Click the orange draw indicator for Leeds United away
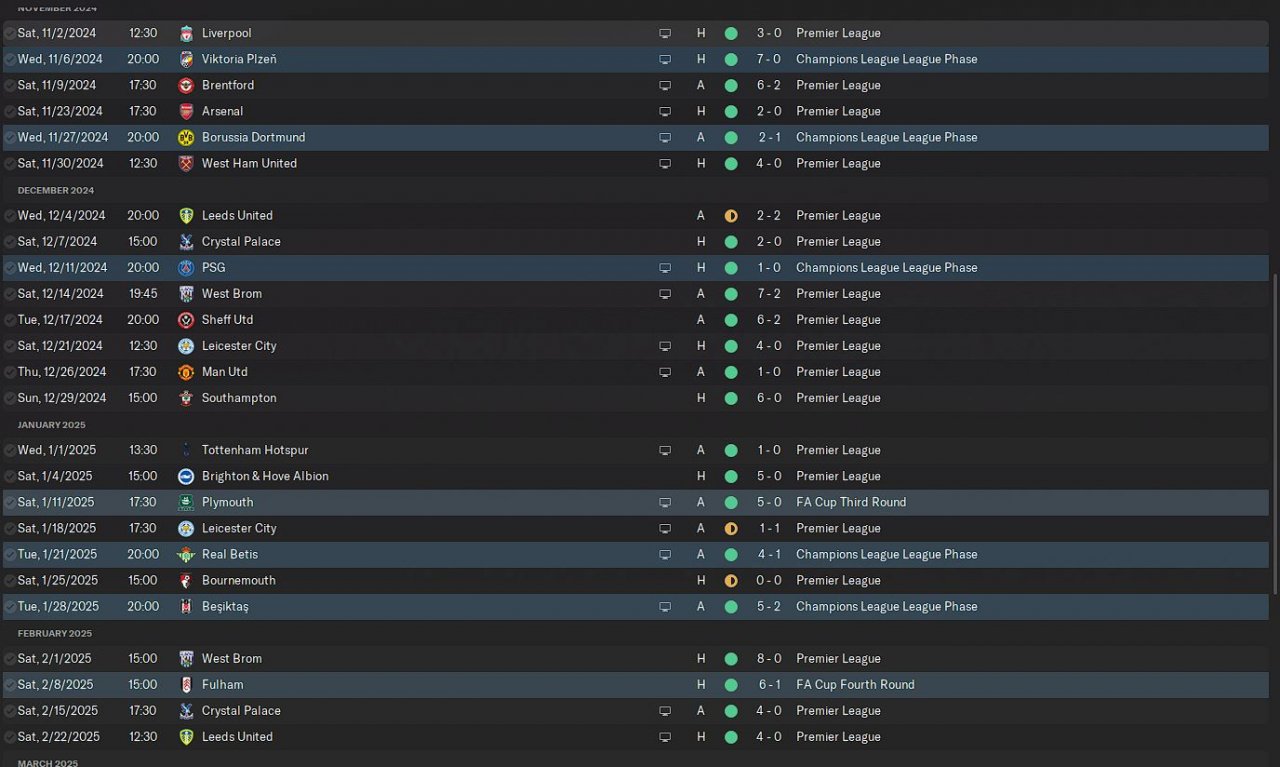This screenshot has height=767, width=1280. pyautogui.click(x=731, y=215)
